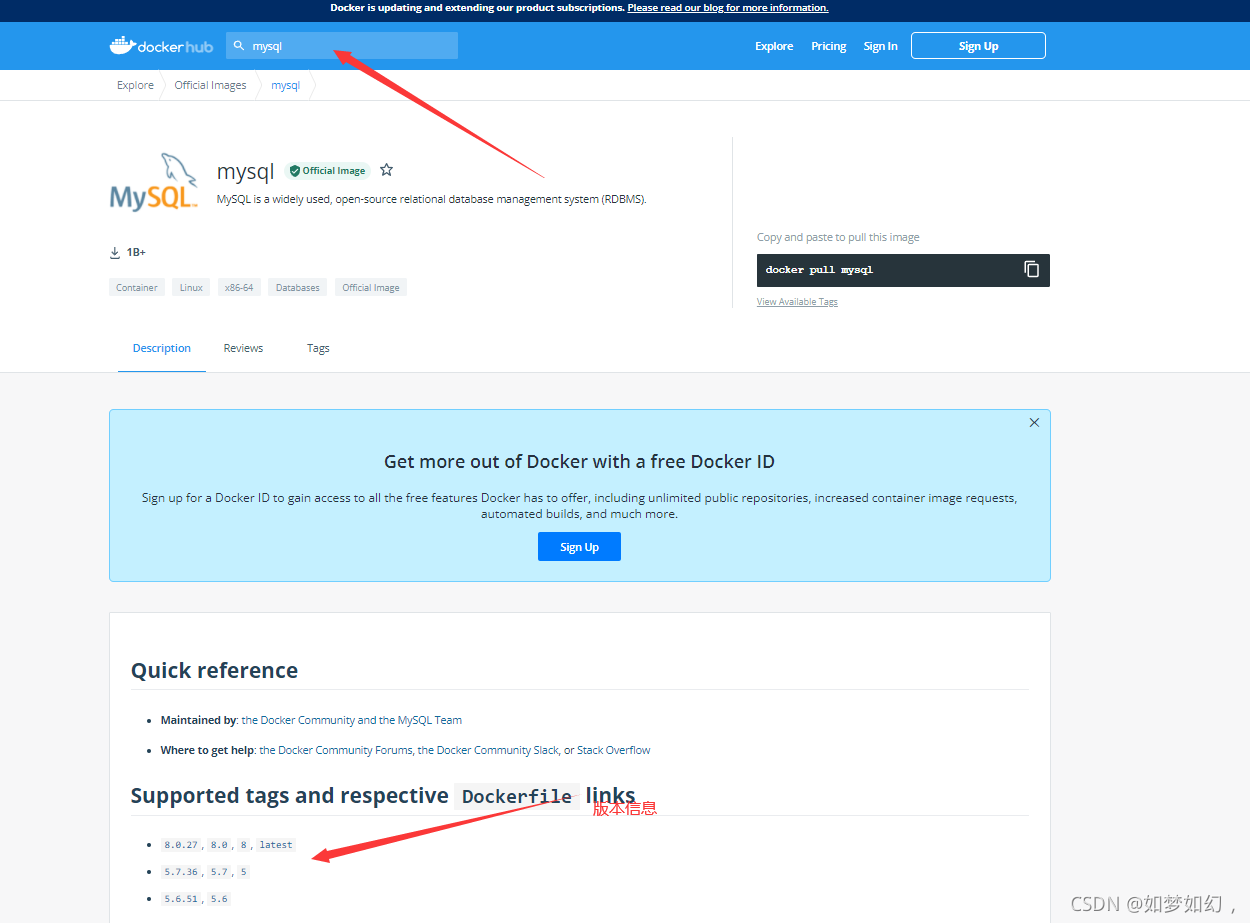Switch to the Description tab
This screenshot has width=1250, height=923.
pos(162,348)
